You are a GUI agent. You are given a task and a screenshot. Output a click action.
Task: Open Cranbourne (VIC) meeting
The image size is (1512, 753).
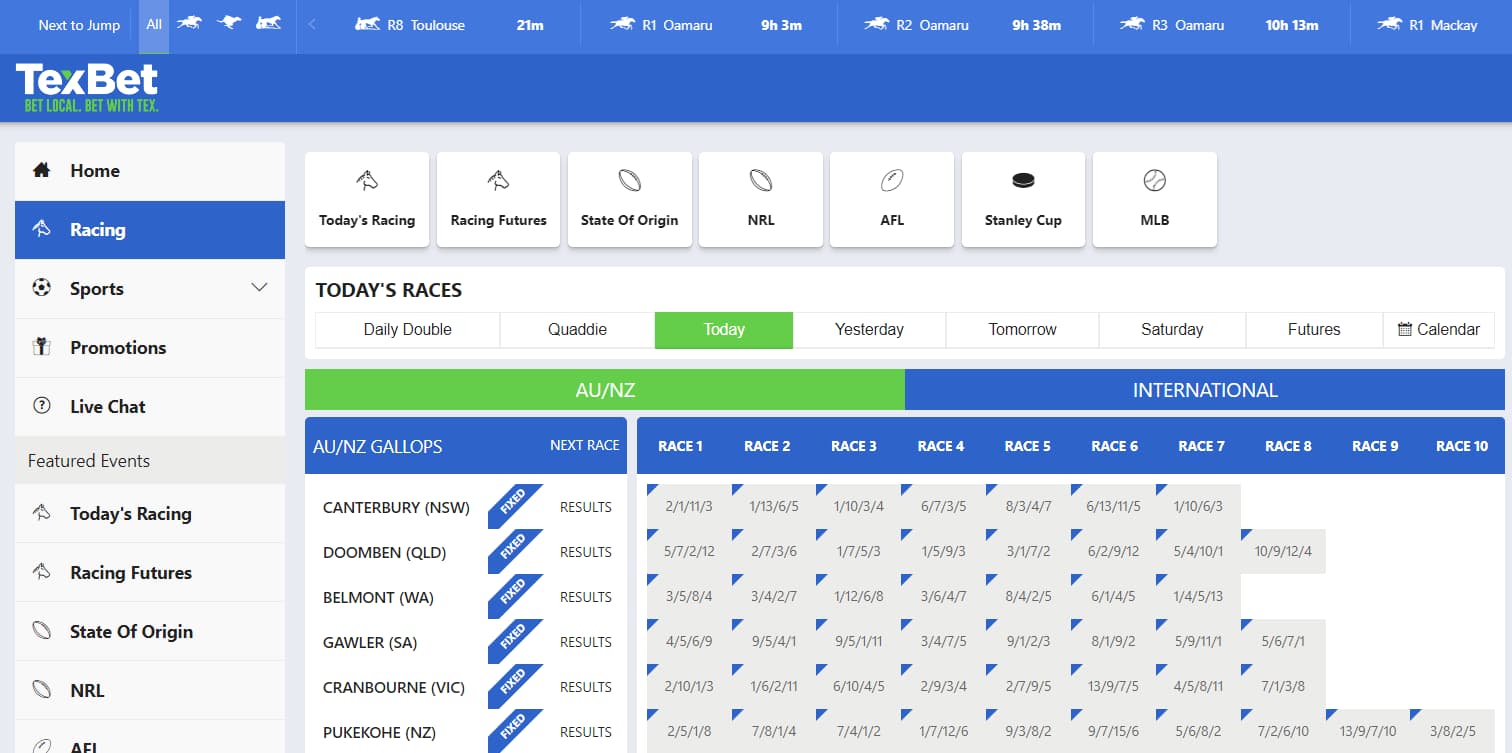pos(394,687)
